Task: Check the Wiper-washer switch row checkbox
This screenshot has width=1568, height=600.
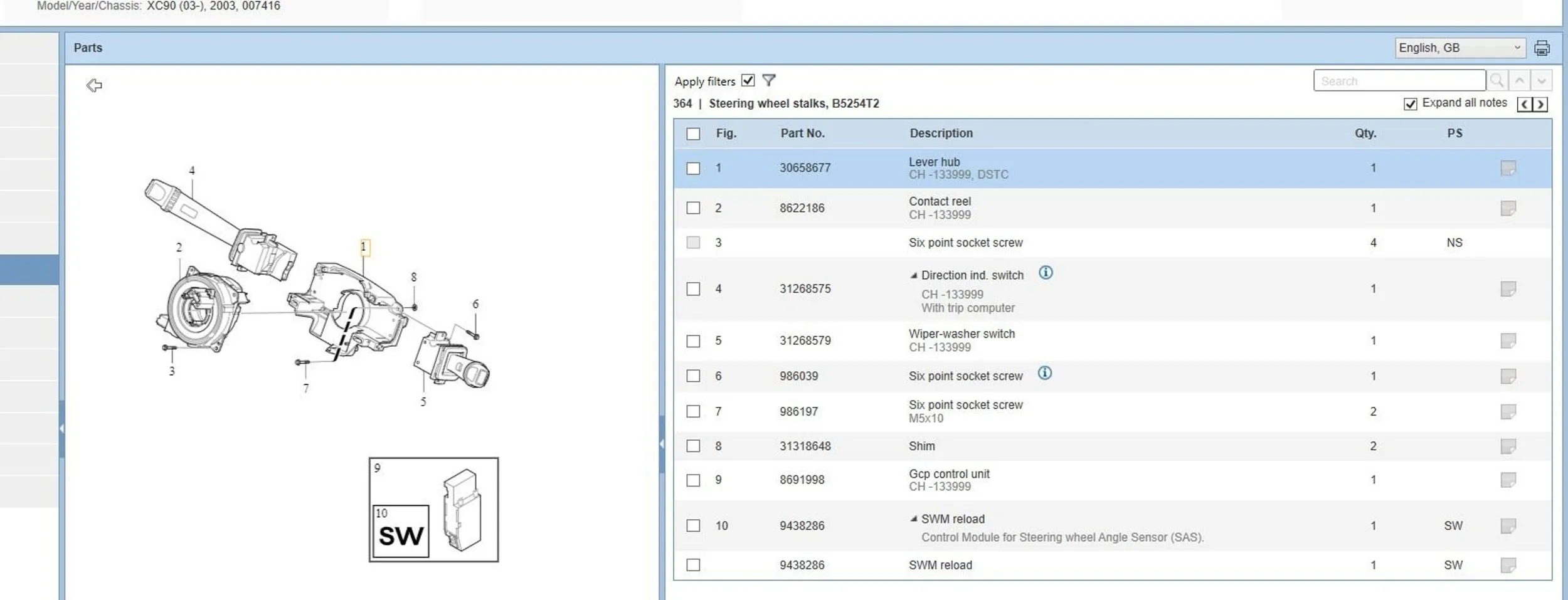Action: pyautogui.click(x=693, y=341)
